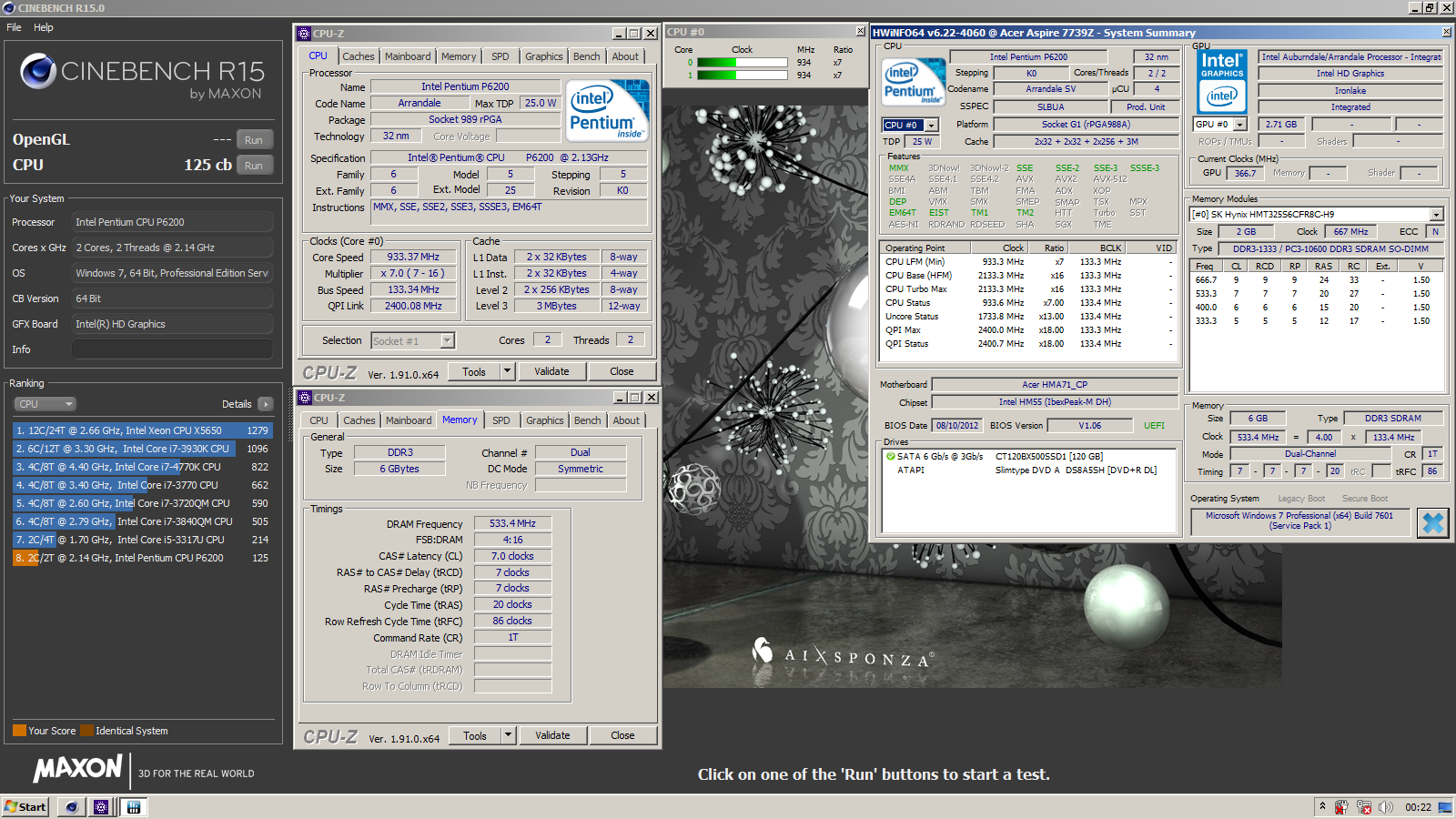Open the Cinebench icon in the taskbar
This screenshot has height=819, width=1456.
tap(72, 807)
